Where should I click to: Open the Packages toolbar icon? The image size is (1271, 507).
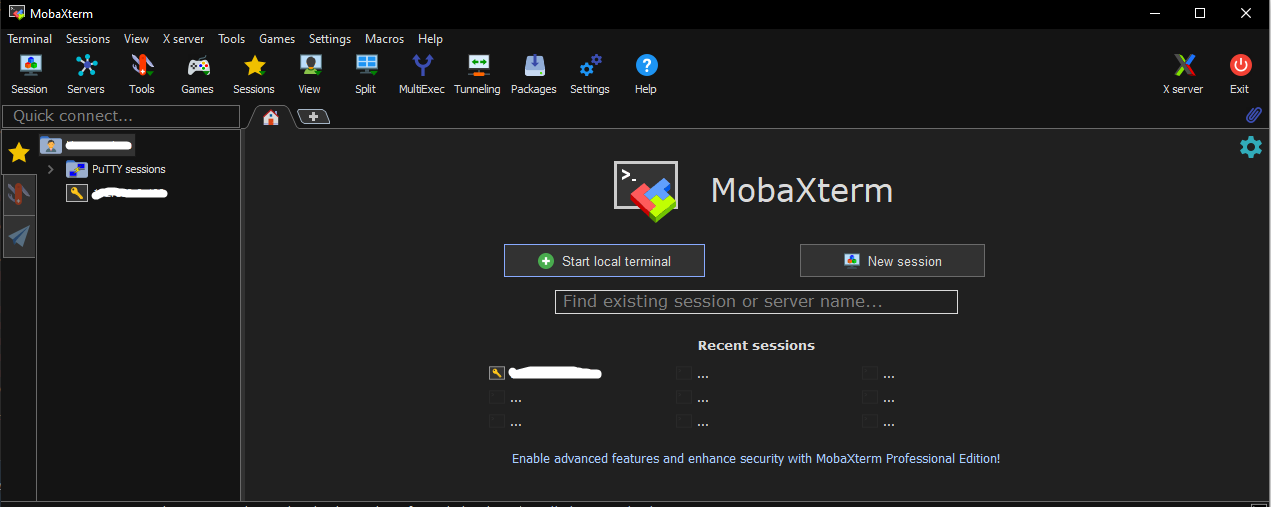(x=534, y=74)
